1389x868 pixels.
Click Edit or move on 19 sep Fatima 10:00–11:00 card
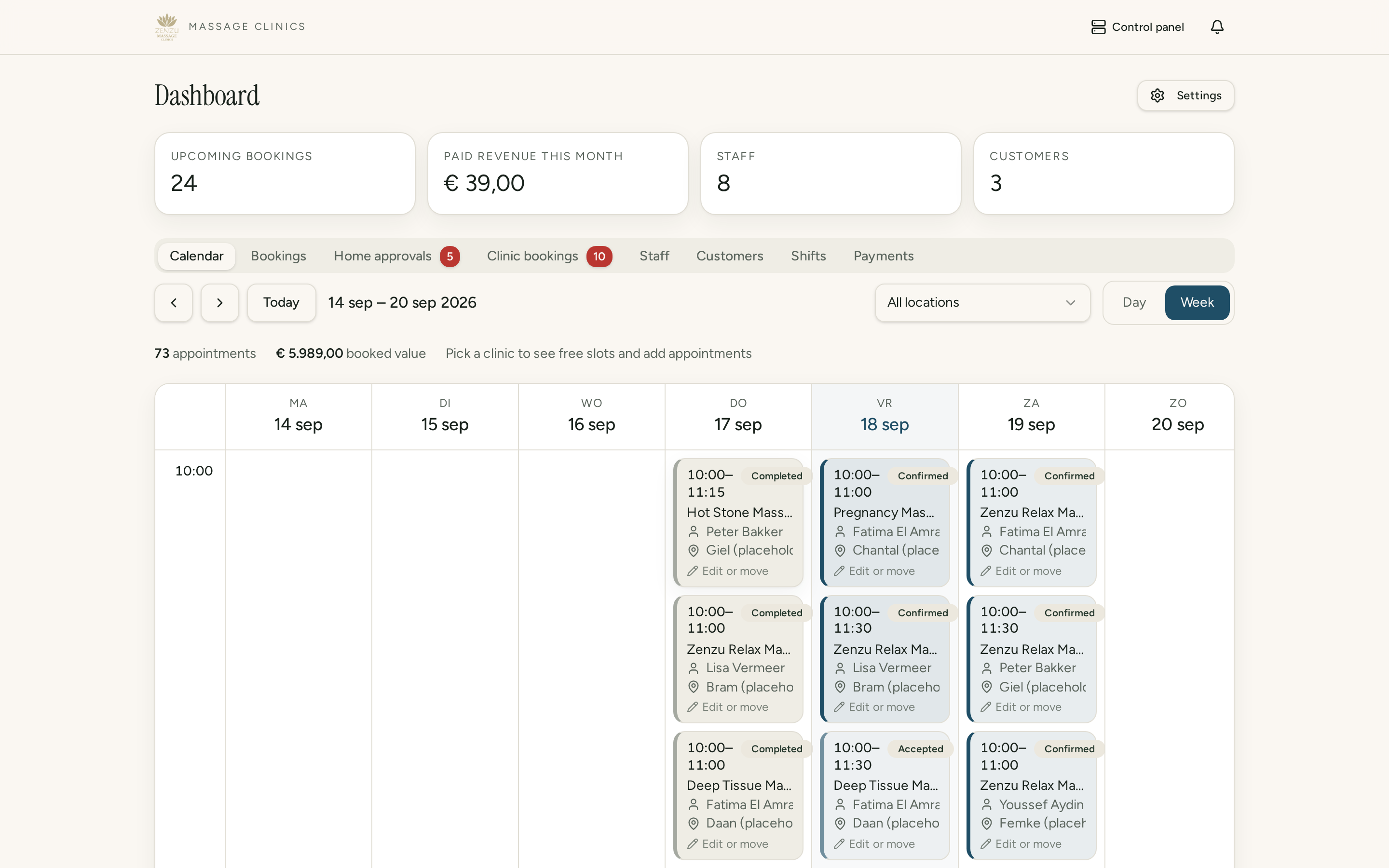[x=1021, y=571]
